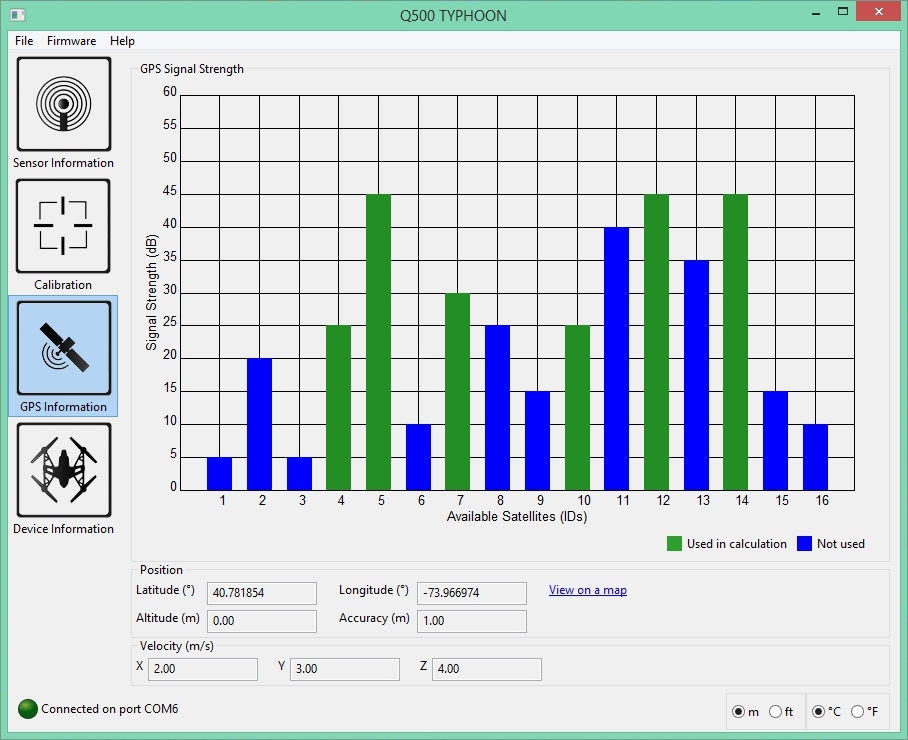Click the green bar for satellite 4
The image size is (908, 740).
[x=339, y=408]
